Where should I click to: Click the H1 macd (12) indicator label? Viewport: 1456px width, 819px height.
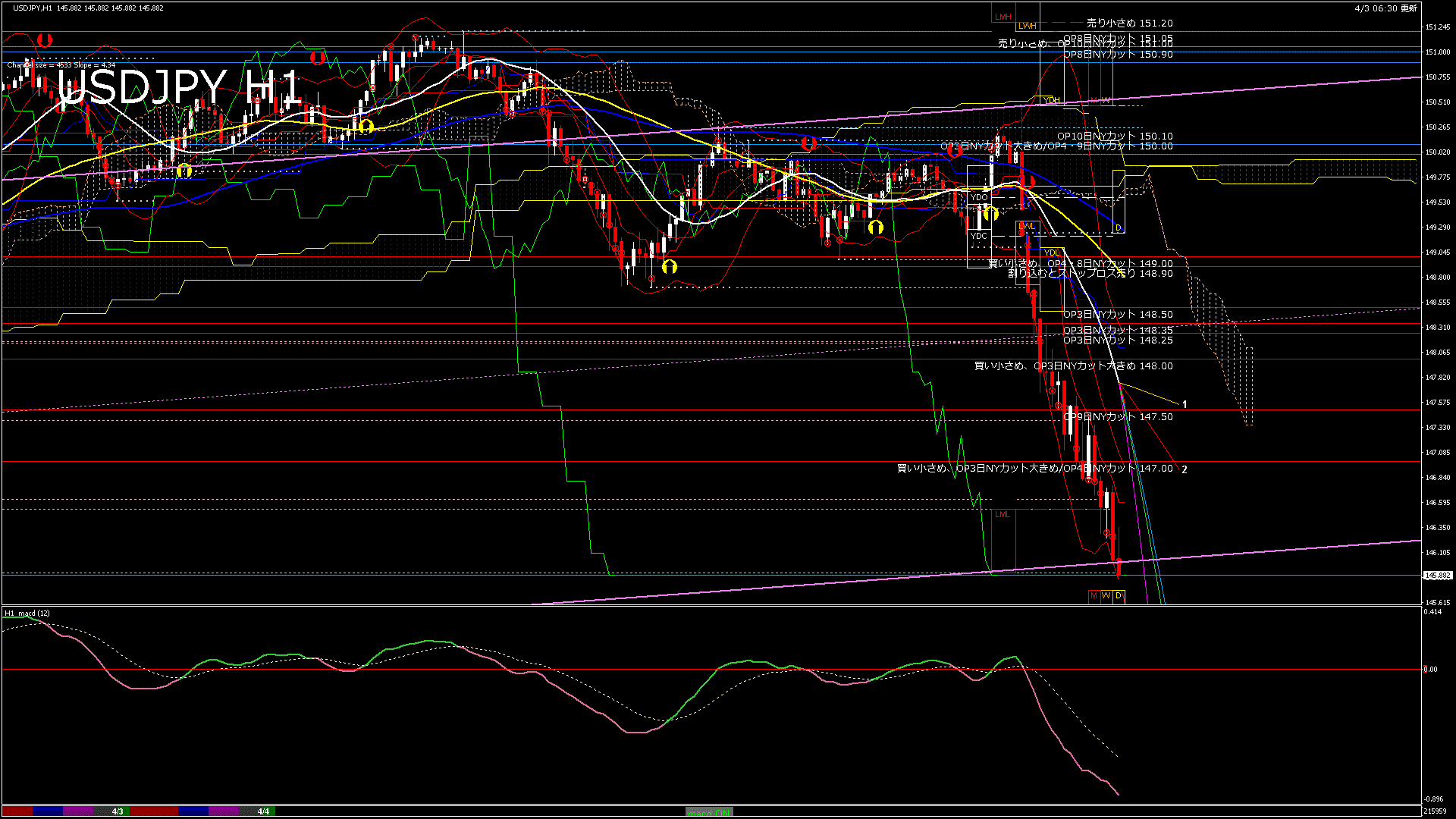tap(27, 613)
